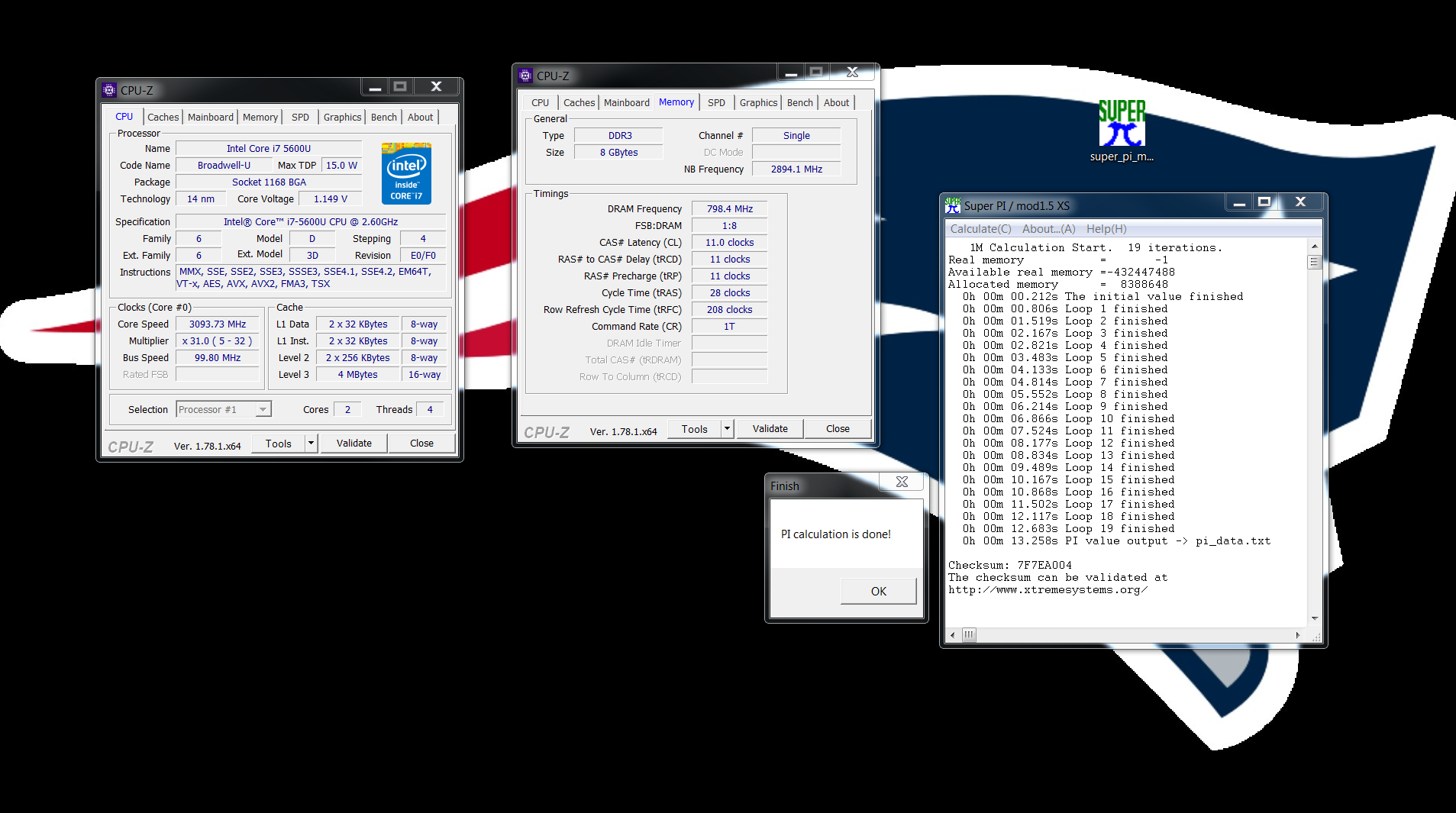Click the Package value Socket 1168 BGA

point(269,182)
